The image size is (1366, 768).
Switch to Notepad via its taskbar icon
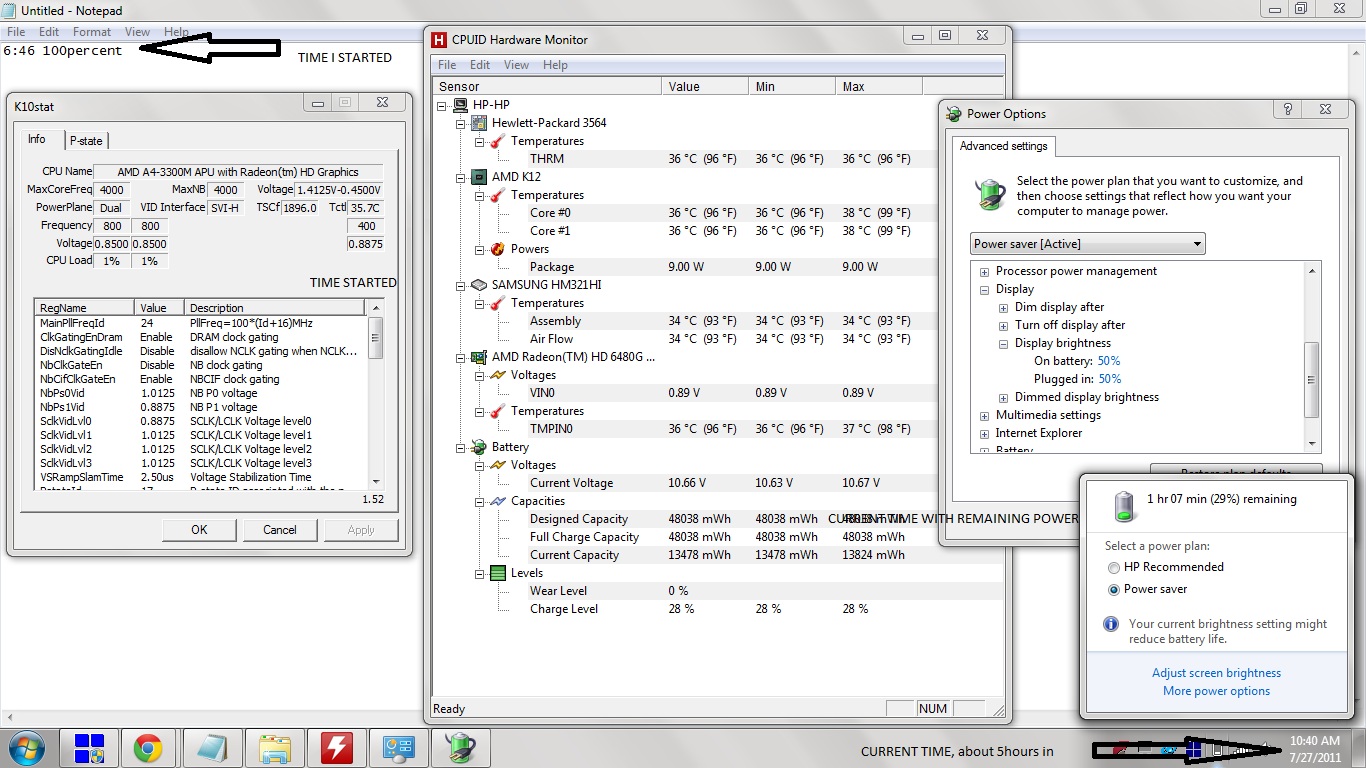[x=212, y=748]
